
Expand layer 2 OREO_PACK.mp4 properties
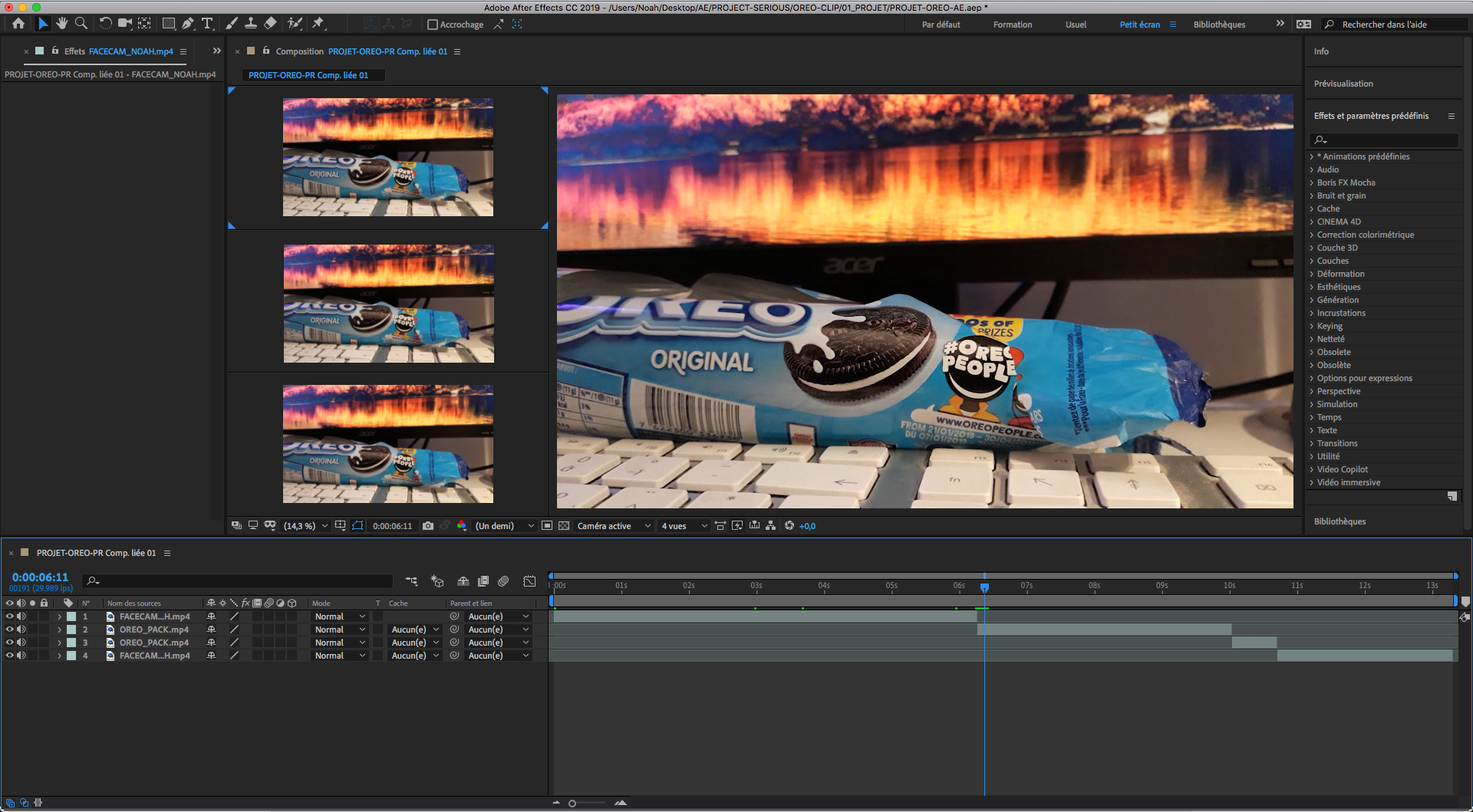click(59, 630)
